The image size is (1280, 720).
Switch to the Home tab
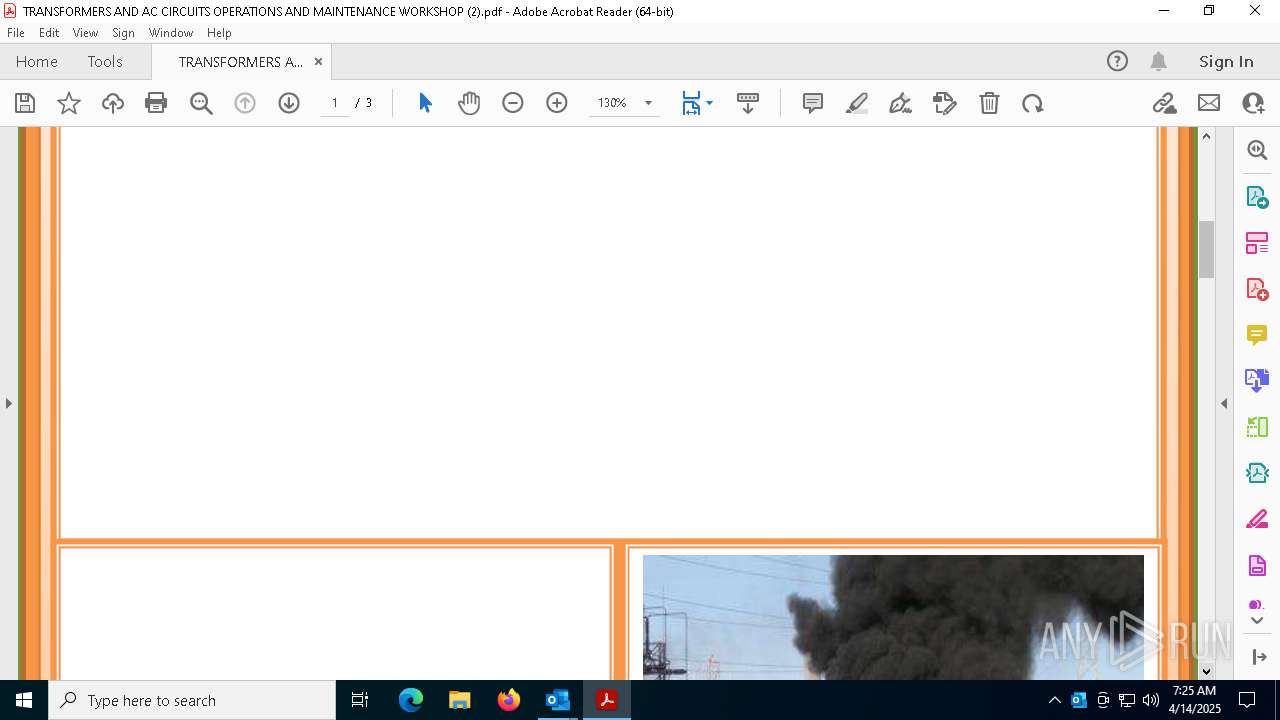coord(37,61)
